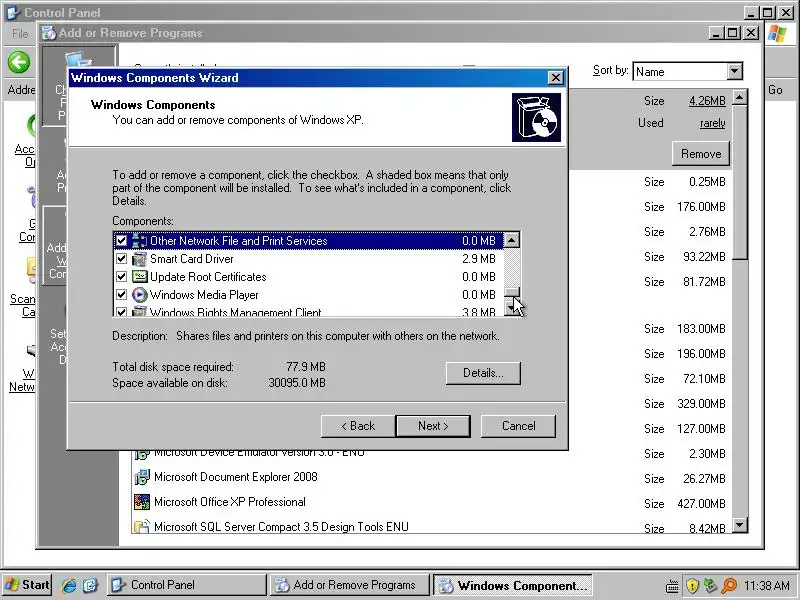
Task: Click the SQL Server Compact Design Tools icon
Action: pos(142,527)
